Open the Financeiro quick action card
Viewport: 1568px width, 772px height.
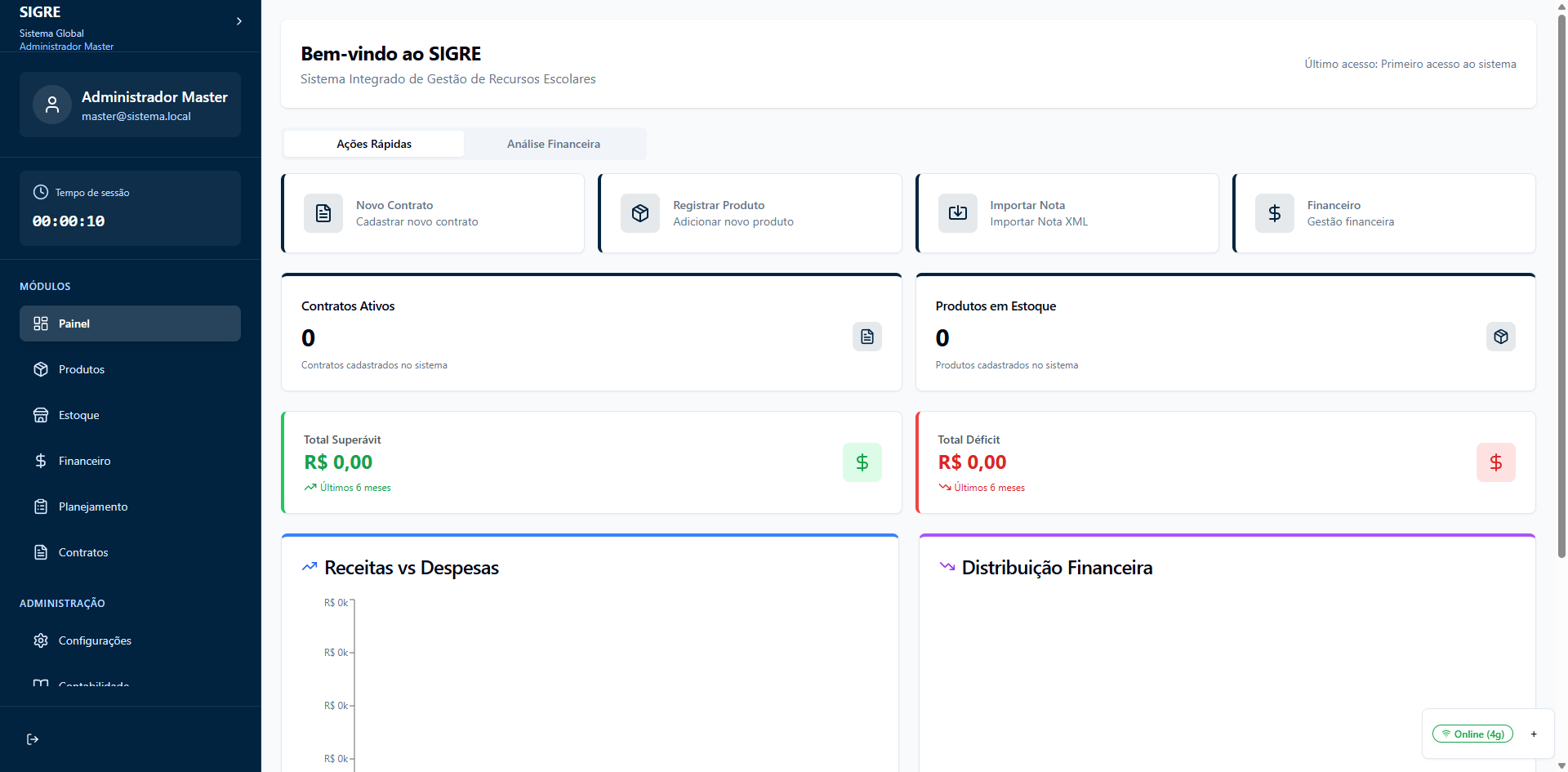1383,213
